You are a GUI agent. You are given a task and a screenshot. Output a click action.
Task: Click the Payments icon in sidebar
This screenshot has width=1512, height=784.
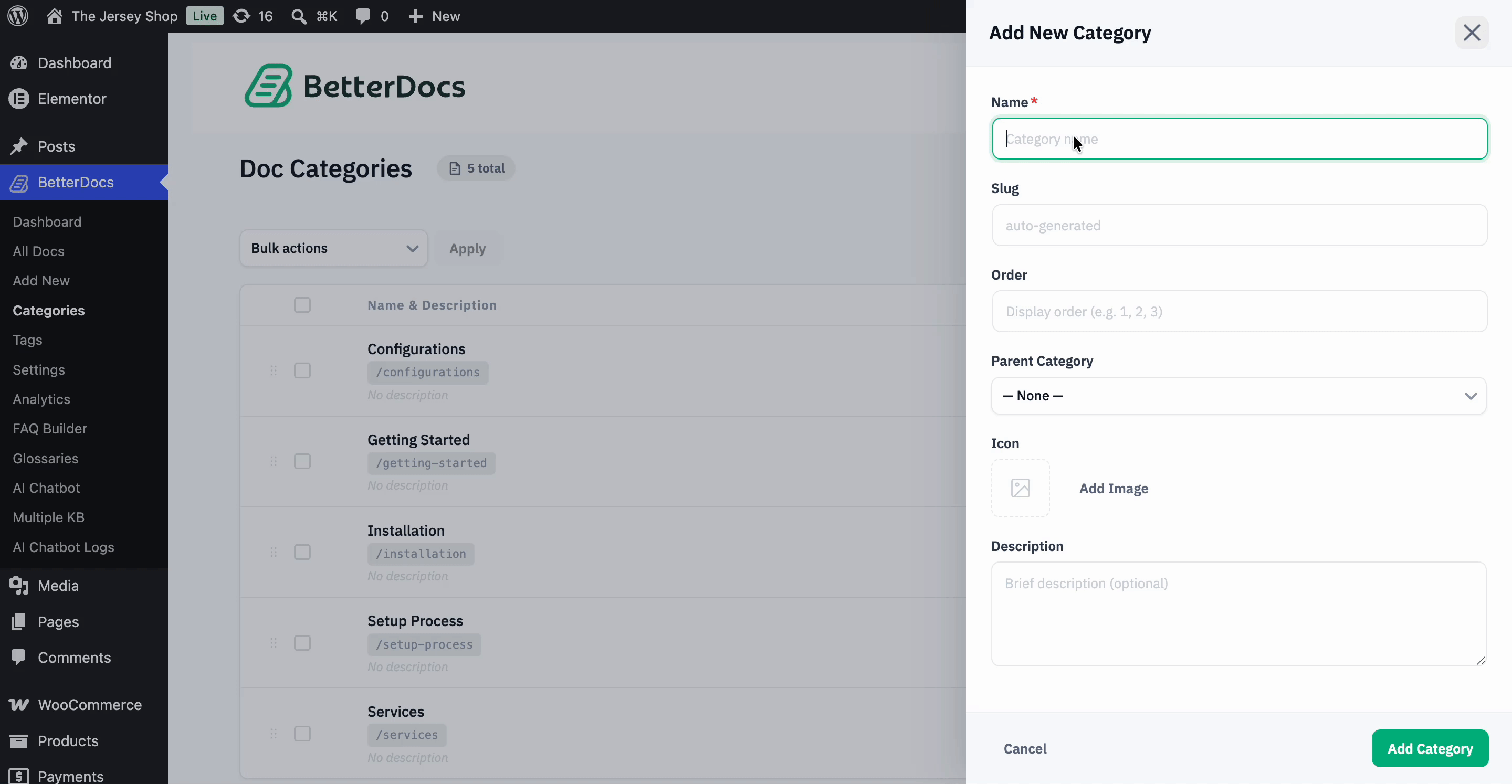click(x=19, y=776)
